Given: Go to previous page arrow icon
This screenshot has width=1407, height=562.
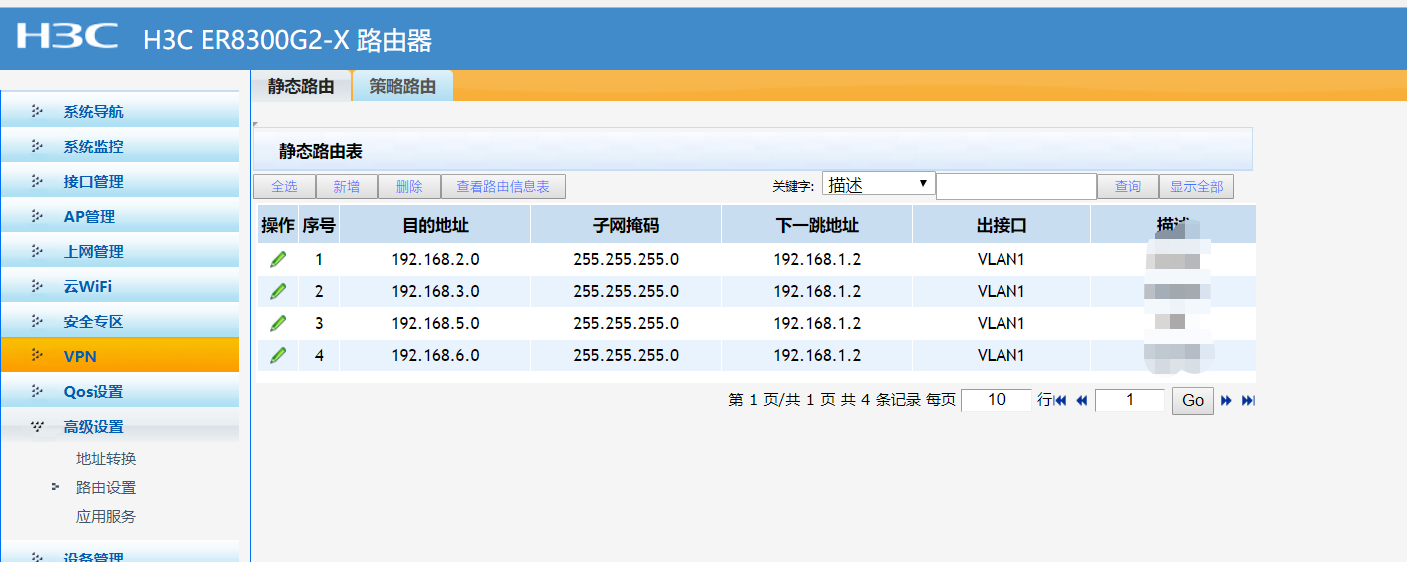Looking at the screenshot, I should [x=1081, y=400].
